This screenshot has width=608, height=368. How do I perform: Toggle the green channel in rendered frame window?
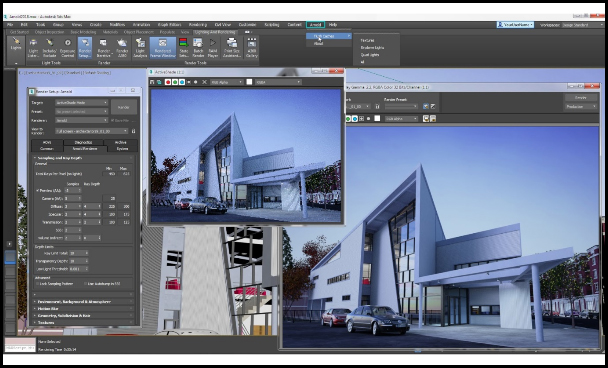348,119
